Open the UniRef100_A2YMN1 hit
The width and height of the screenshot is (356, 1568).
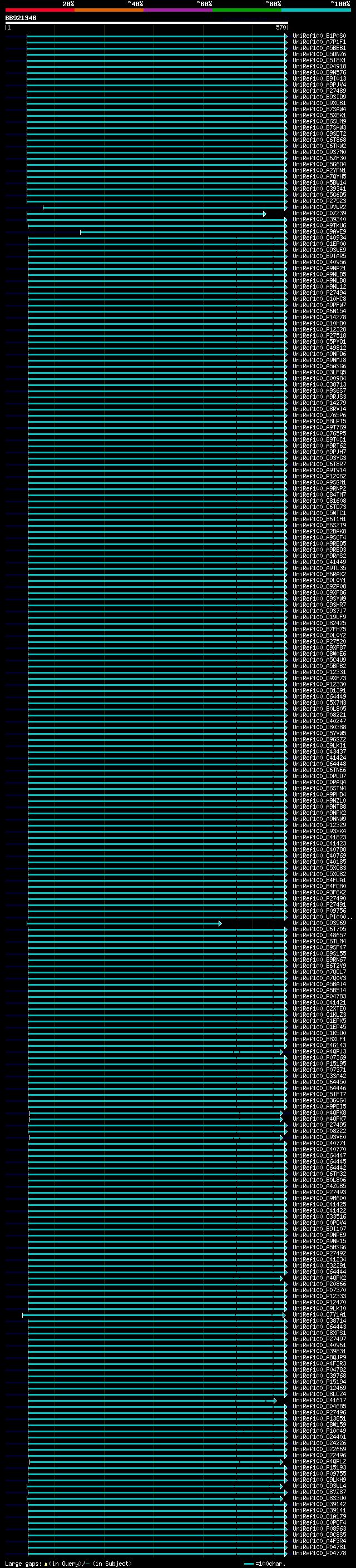click(319, 170)
